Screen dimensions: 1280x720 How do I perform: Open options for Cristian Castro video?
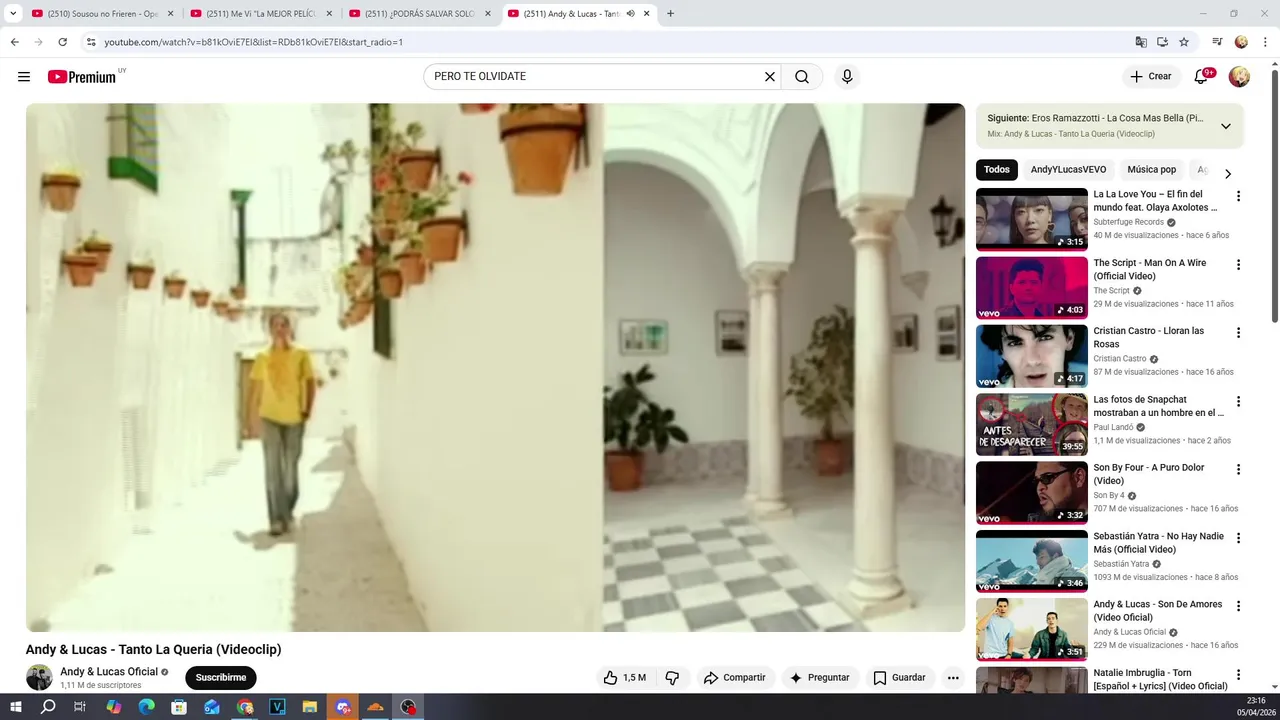(1238, 333)
